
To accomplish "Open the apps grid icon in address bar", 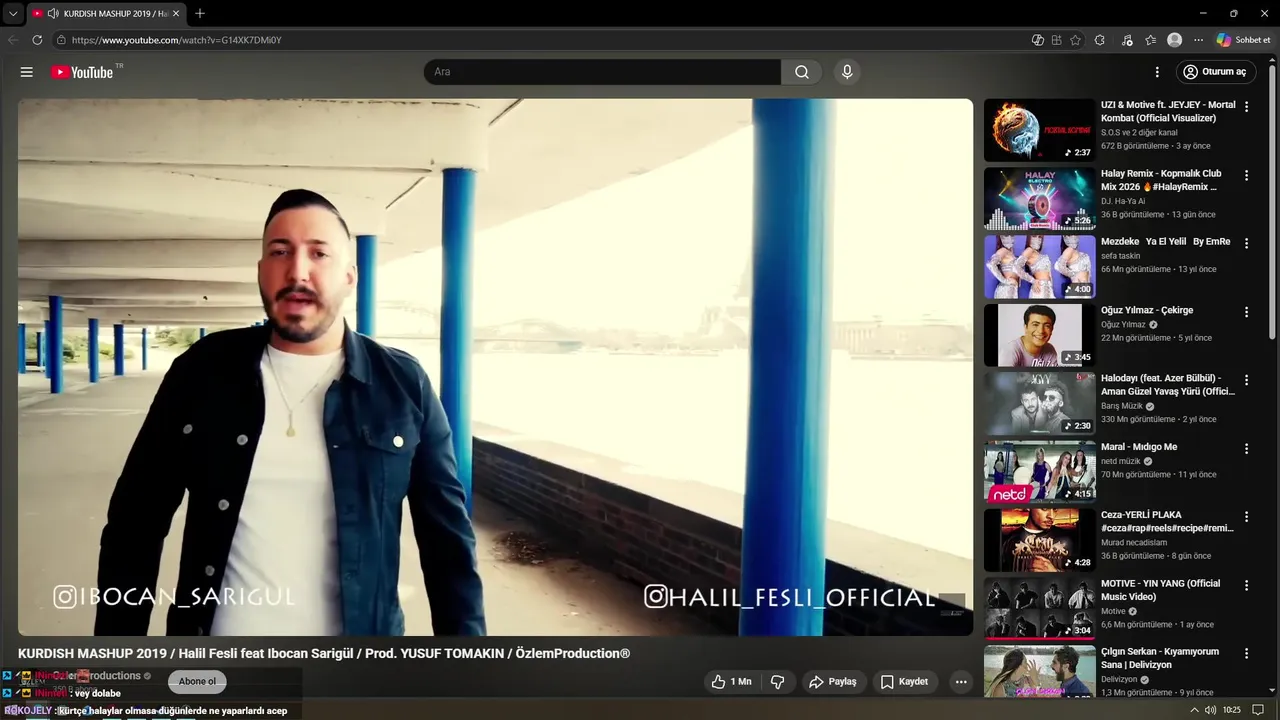I will [x=1056, y=40].
